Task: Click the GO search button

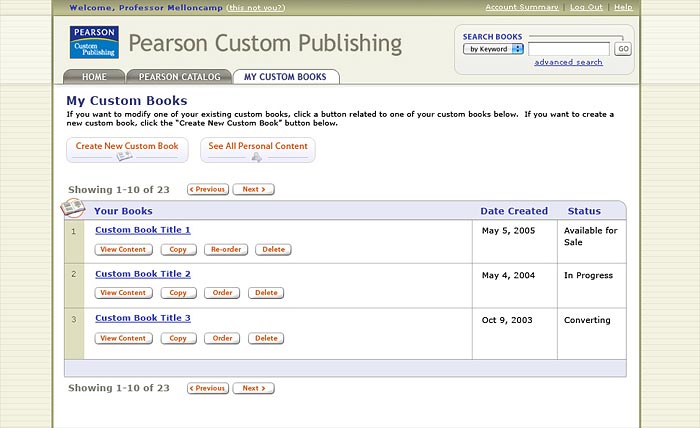Action: pyautogui.click(x=623, y=49)
